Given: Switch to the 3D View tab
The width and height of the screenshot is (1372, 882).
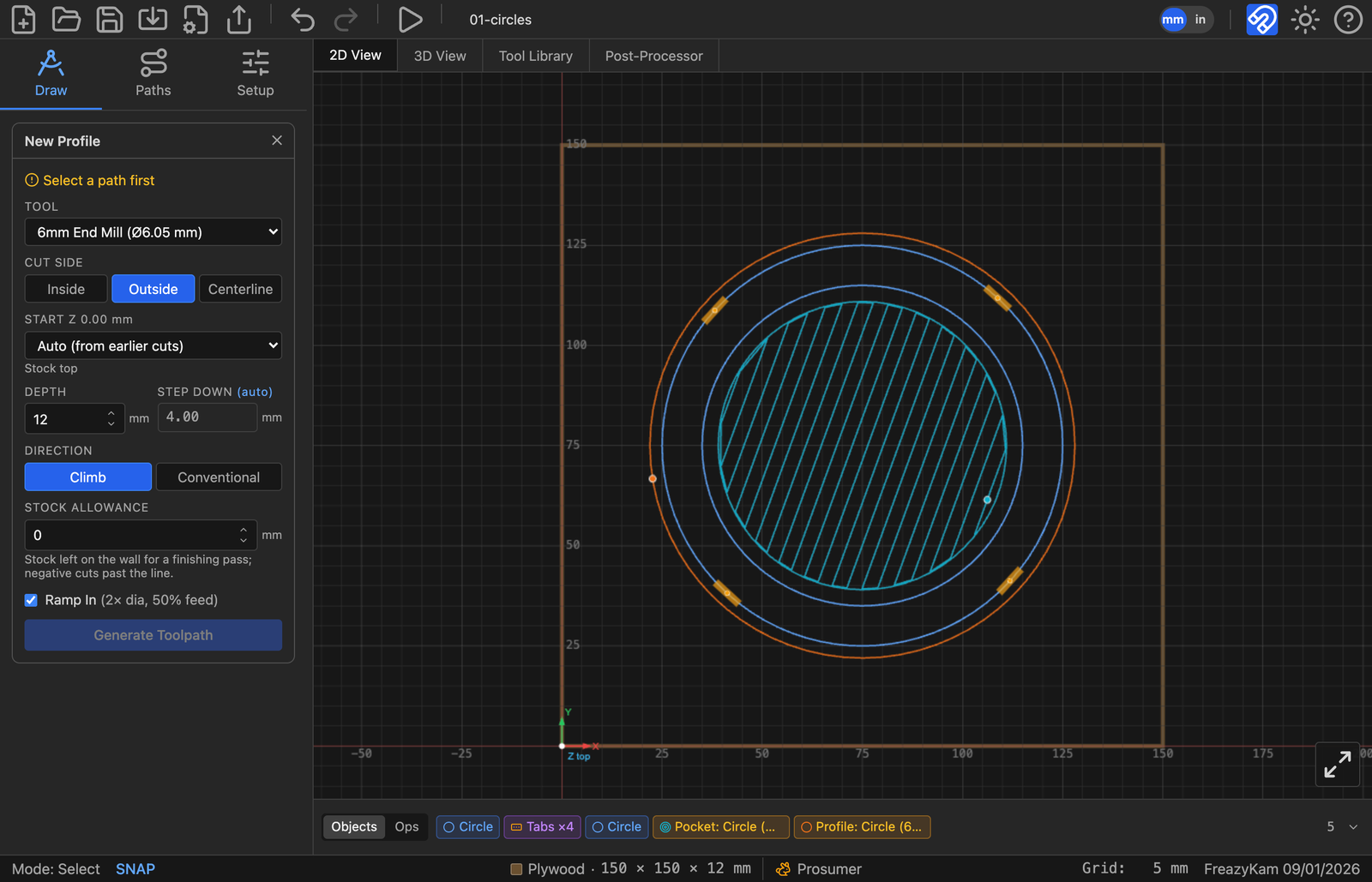Looking at the screenshot, I should tap(440, 56).
